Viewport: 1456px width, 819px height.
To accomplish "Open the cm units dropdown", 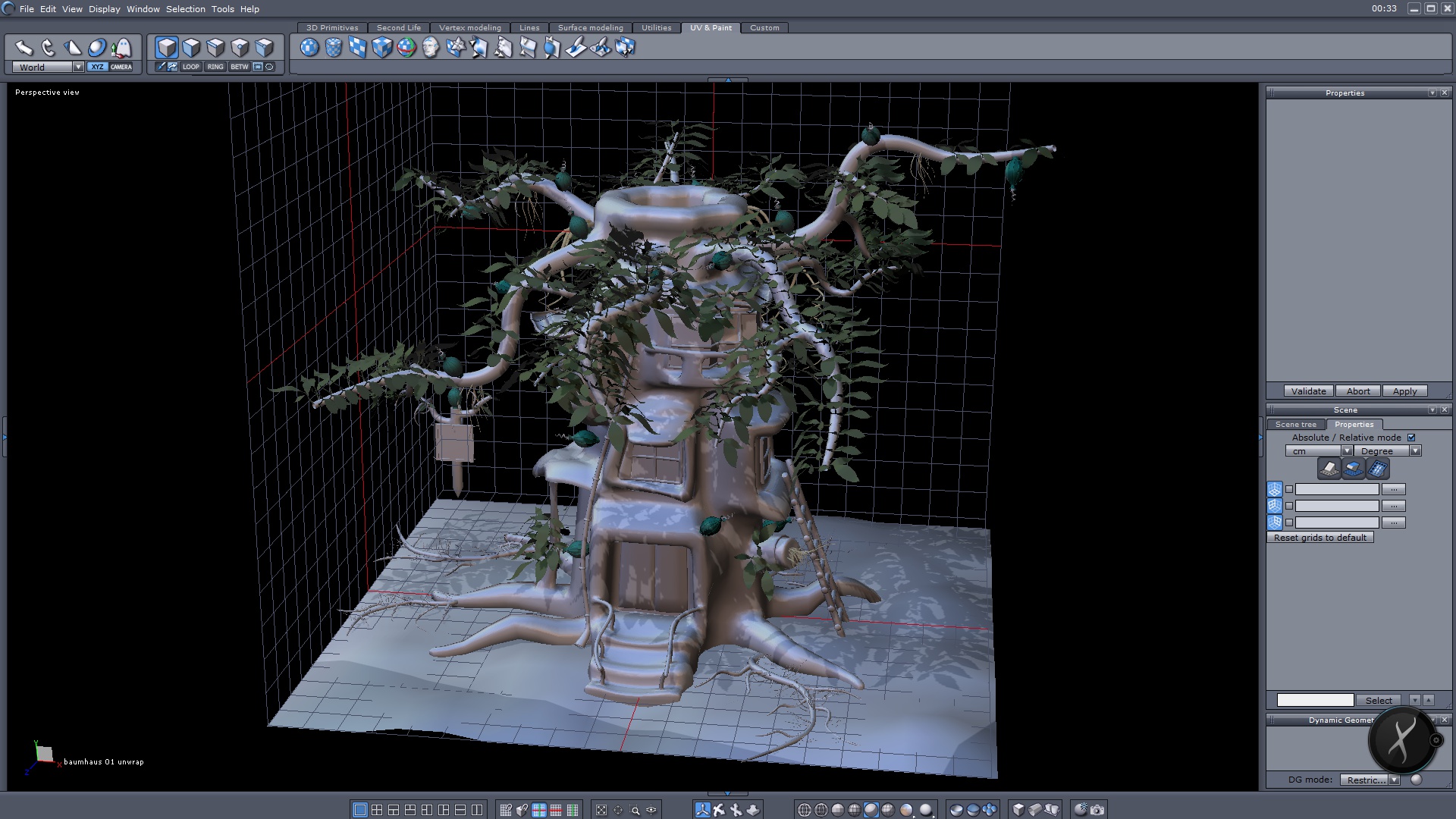I will [1347, 451].
